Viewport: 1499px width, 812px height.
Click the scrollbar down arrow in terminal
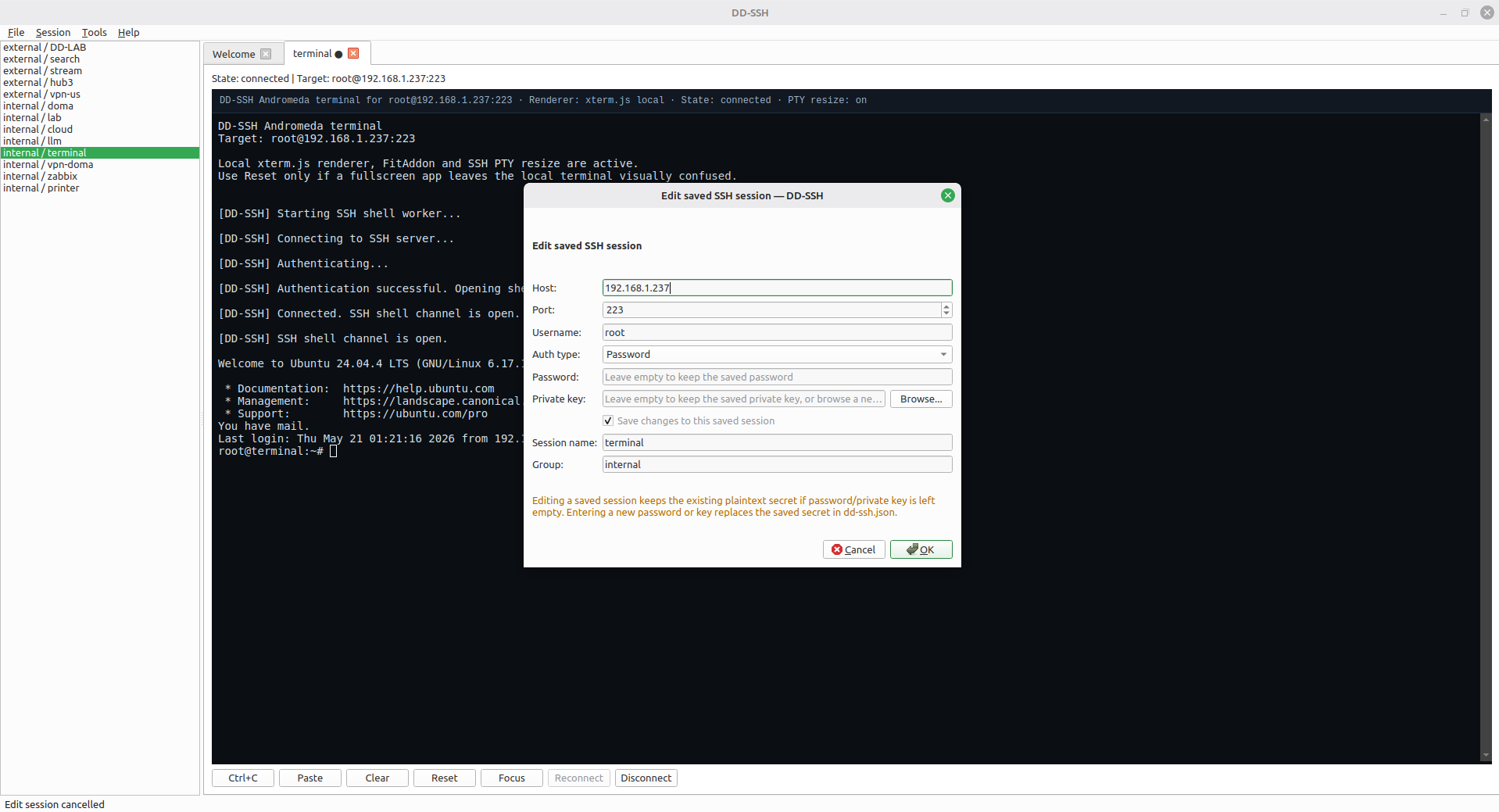[1486, 756]
